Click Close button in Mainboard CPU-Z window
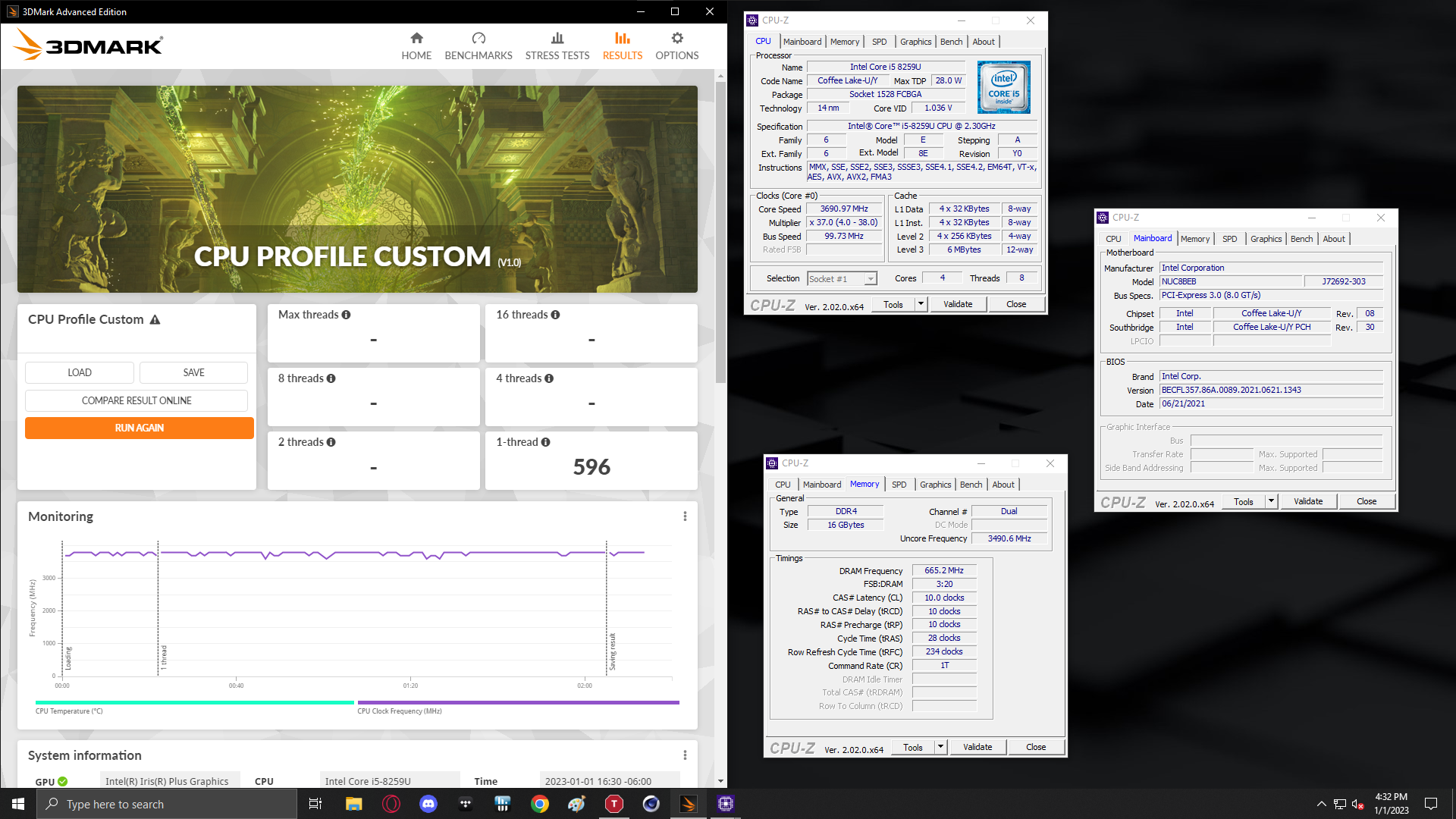Screen dimensions: 1456x819 (x=1367, y=501)
